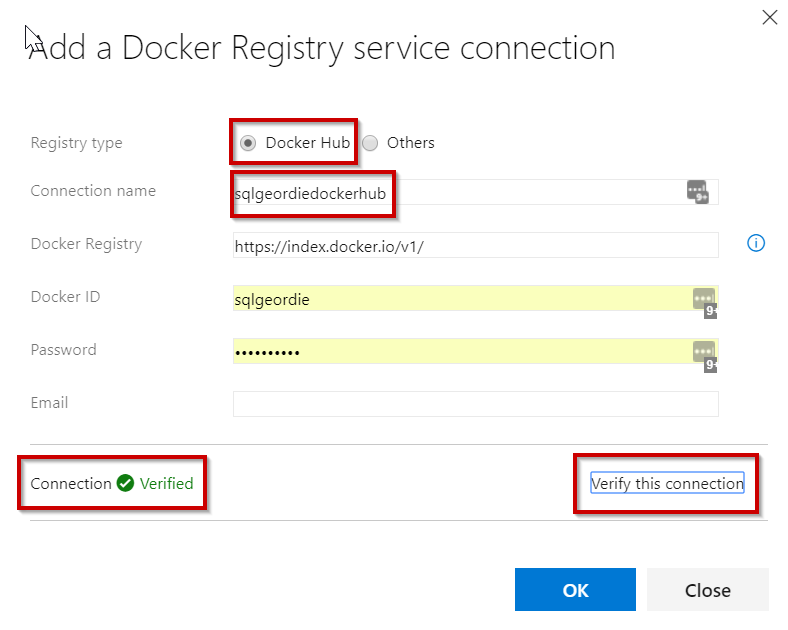Click the green Verified checkmark icon

pyautogui.click(x=125, y=484)
